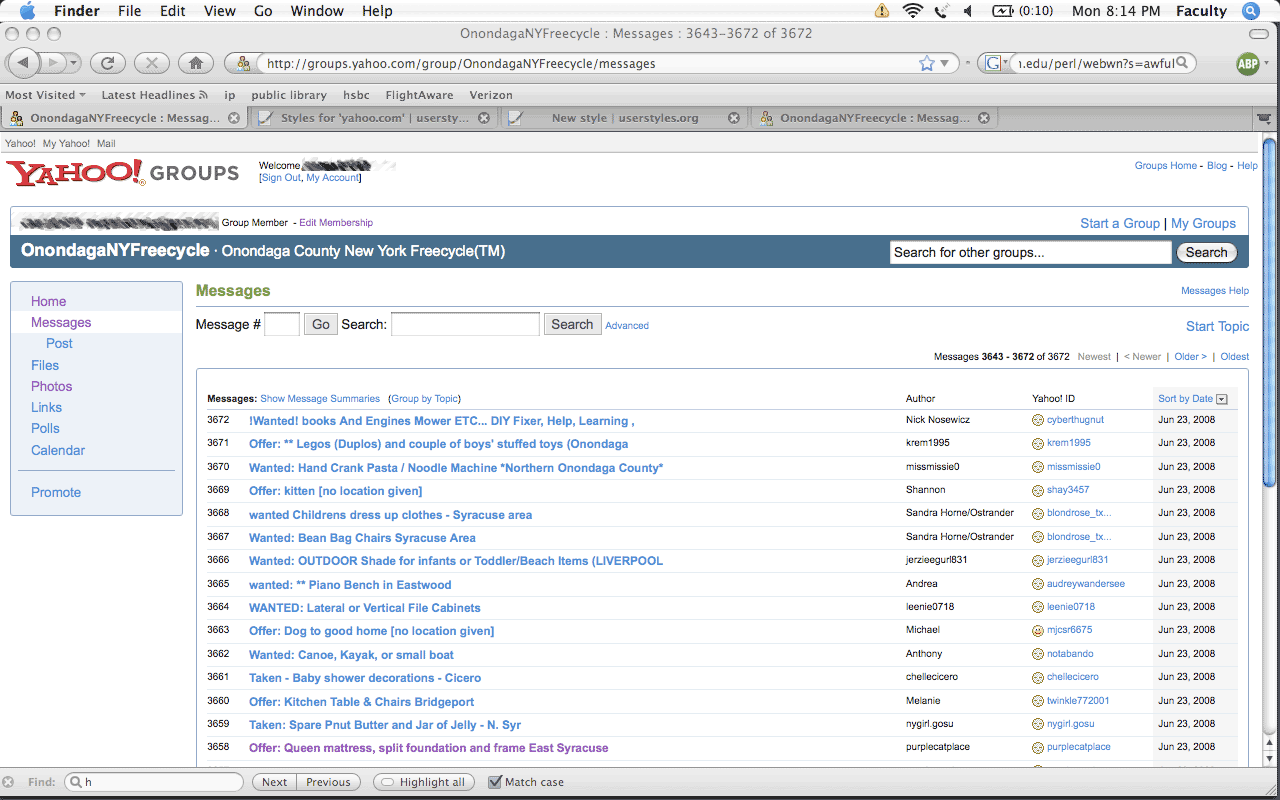Screen dimensions: 1280x800
Task: Click the Sign Out link
Action: [x=281, y=177]
